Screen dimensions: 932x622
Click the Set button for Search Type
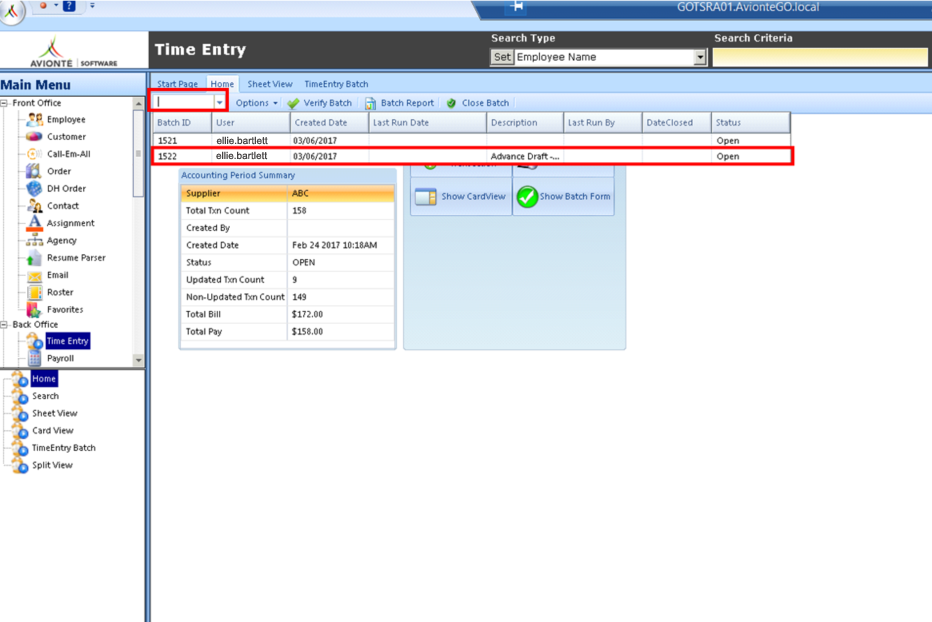(502, 57)
